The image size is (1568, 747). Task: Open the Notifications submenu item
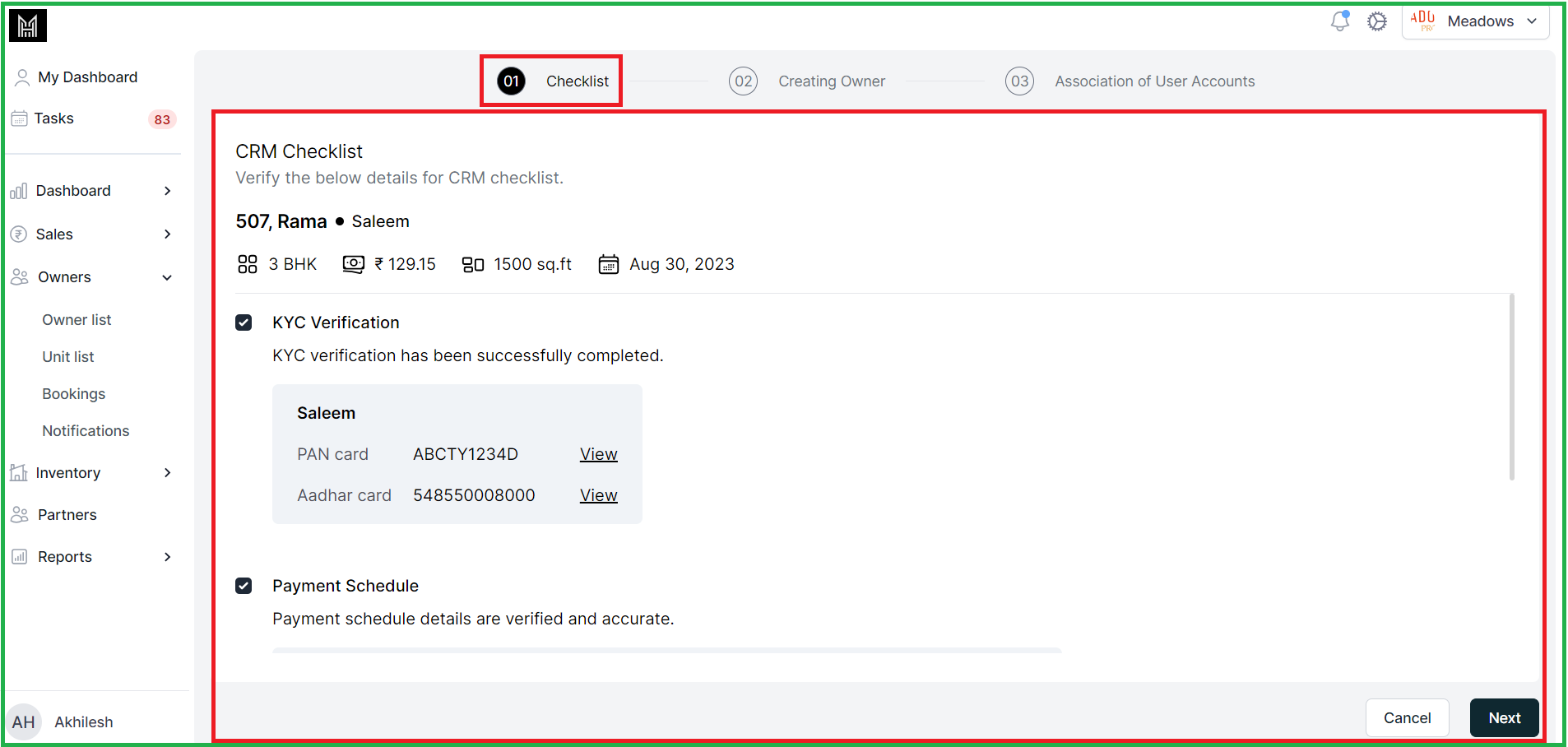click(86, 431)
